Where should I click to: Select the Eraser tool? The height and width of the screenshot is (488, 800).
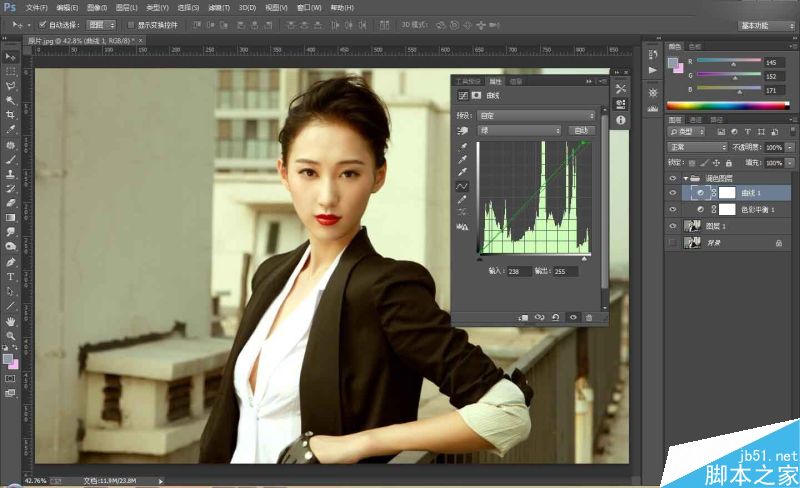pos(10,203)
